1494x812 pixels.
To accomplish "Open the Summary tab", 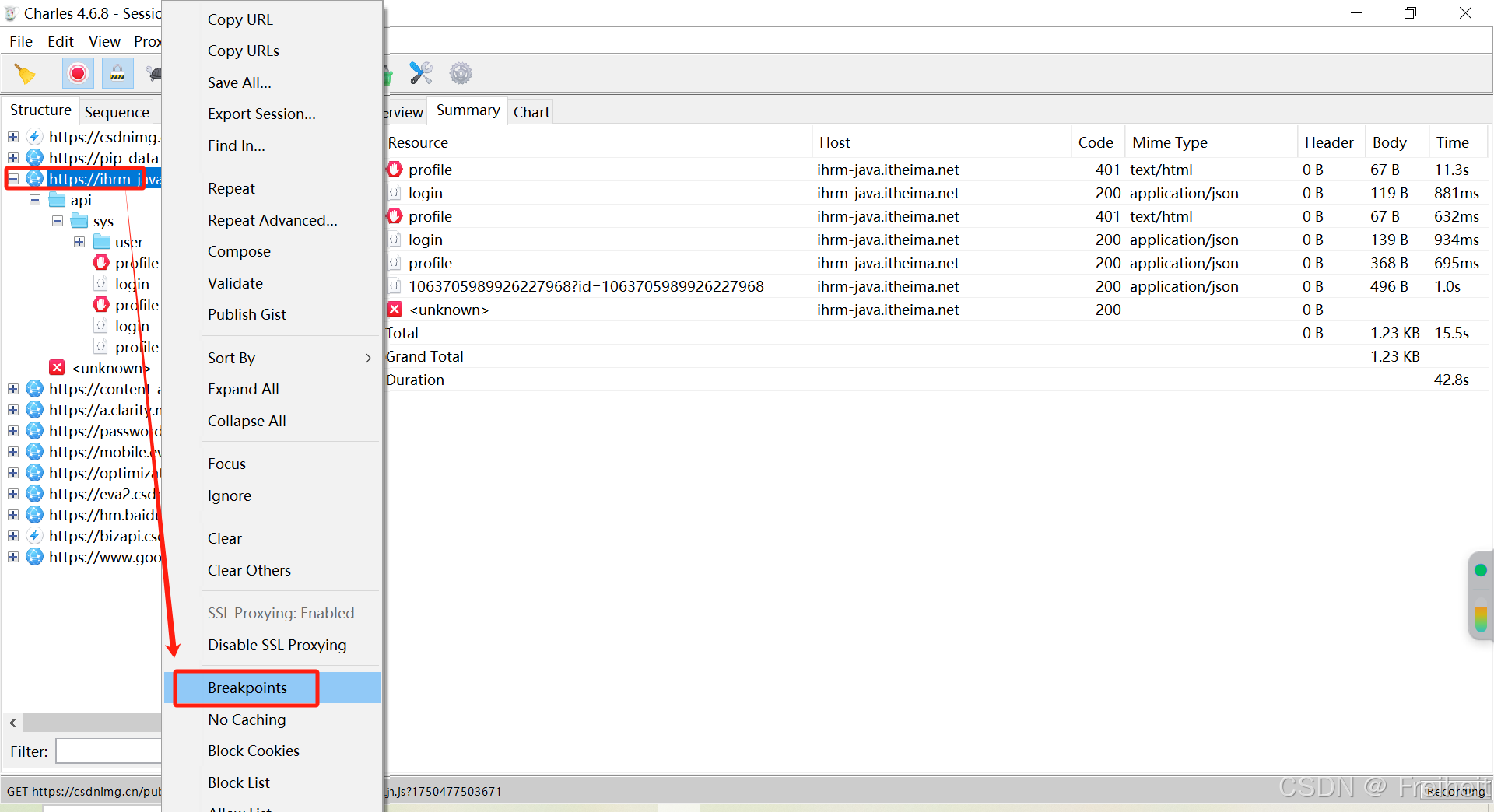I will (x=468, y=110).
